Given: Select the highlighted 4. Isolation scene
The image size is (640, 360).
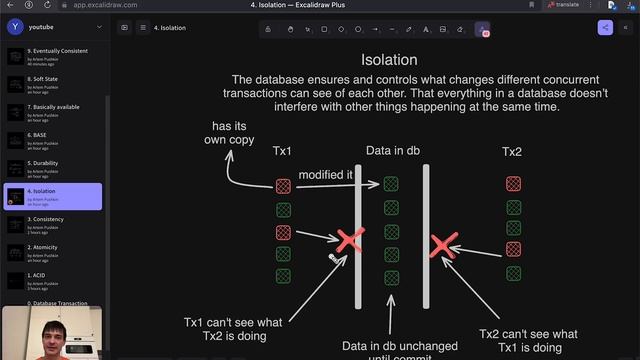Looking at the screenshot, I should point(53,197).
